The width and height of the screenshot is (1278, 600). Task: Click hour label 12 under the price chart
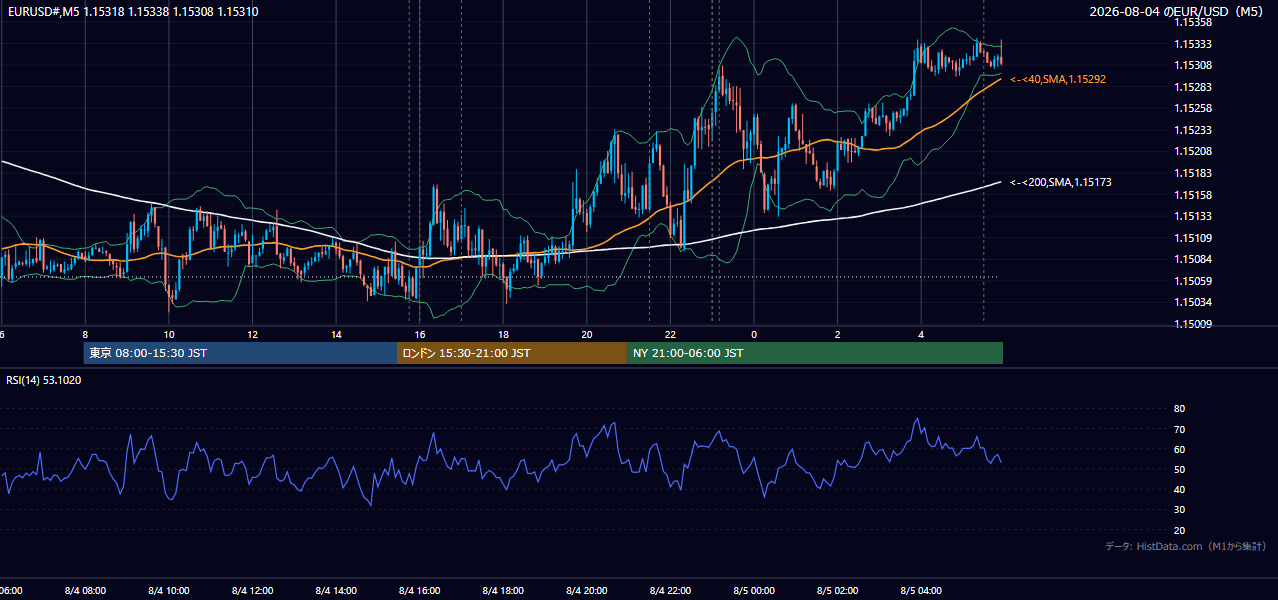pyautogui.click(x=253, y=334)
